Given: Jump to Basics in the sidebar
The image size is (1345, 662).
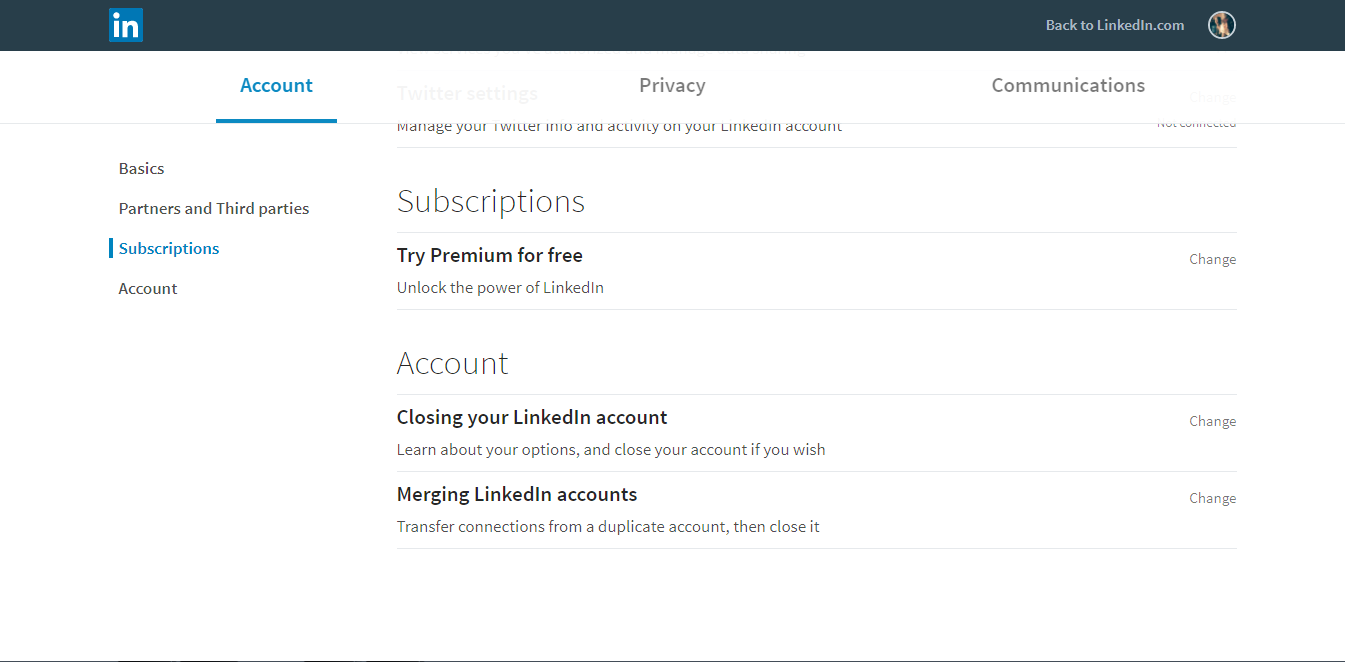Looking at the screenshot, I should (x=141, y=168).
